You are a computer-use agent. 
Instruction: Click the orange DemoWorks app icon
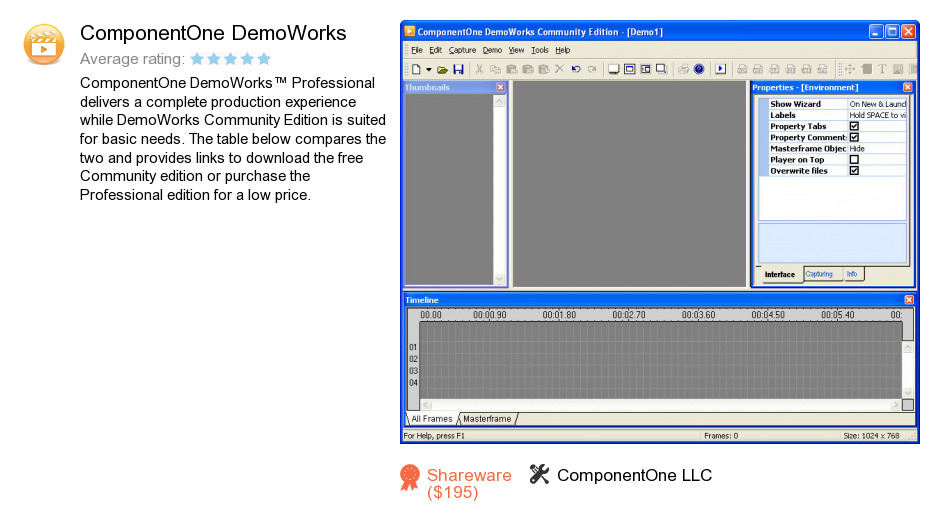[x=44, y=44]
